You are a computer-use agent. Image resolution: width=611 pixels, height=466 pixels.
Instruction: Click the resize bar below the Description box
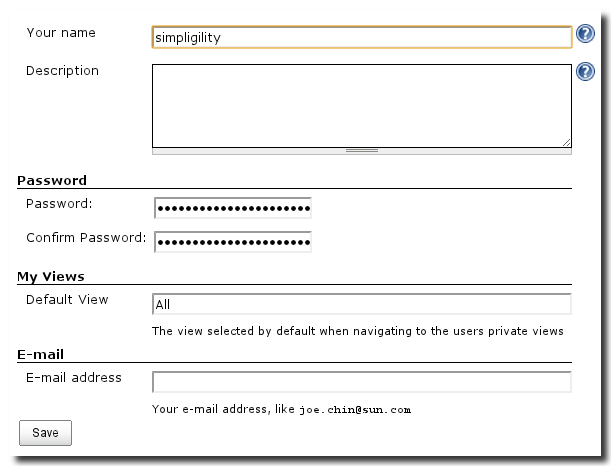[361, 151]
